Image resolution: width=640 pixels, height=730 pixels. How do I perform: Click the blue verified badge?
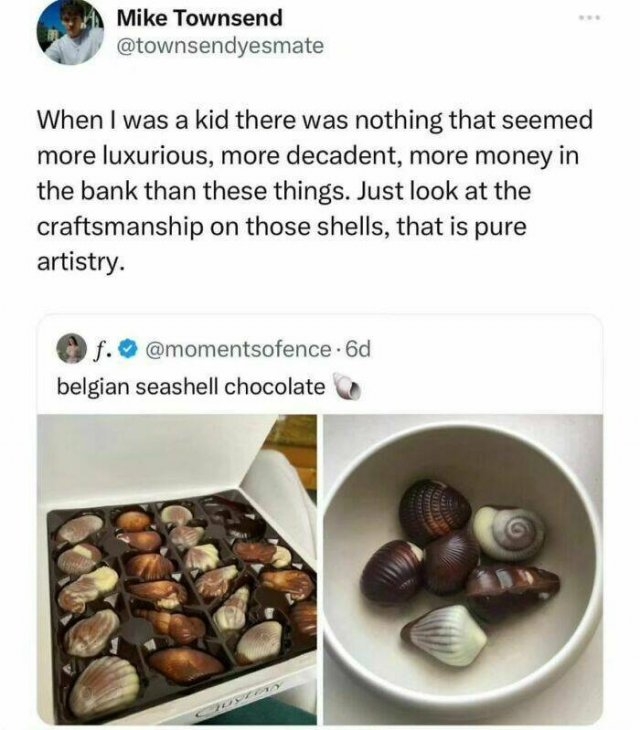point(128,349)
